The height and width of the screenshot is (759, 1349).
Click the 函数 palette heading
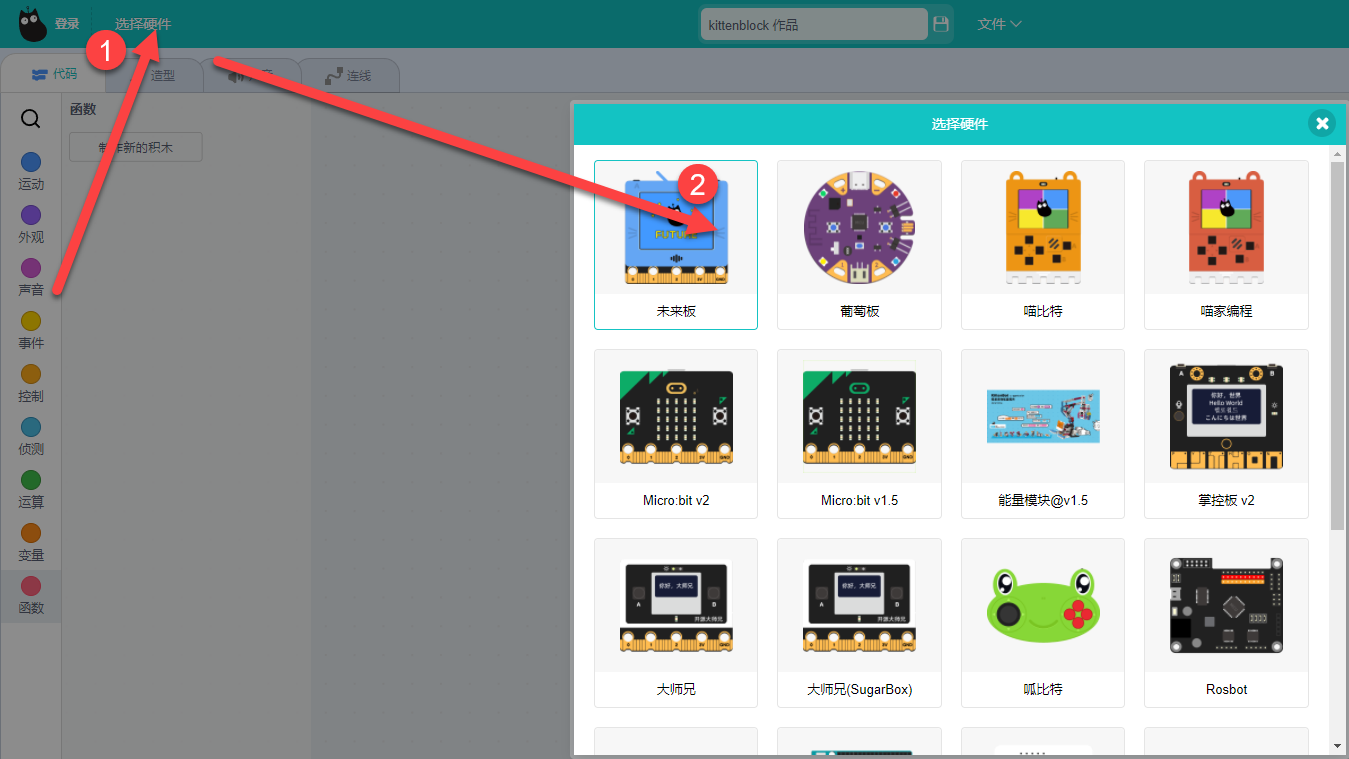[x=83, y=109]
